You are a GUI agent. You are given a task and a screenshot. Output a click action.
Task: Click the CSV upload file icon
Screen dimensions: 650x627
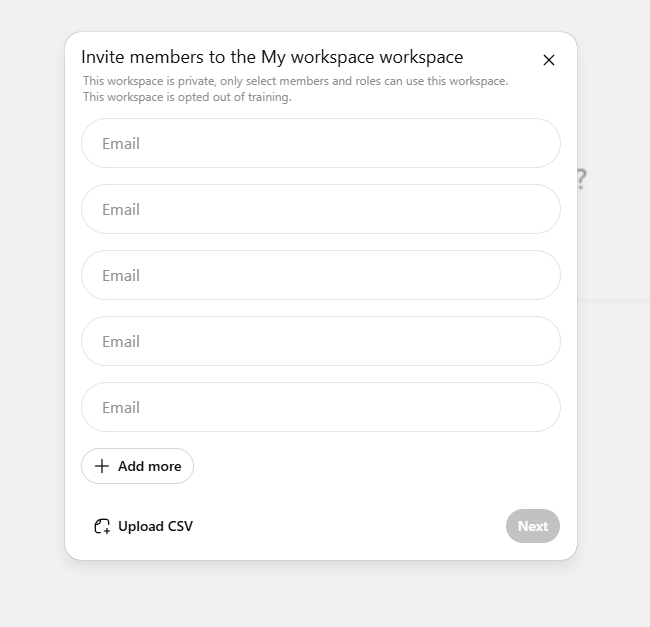tap(101, 526)
